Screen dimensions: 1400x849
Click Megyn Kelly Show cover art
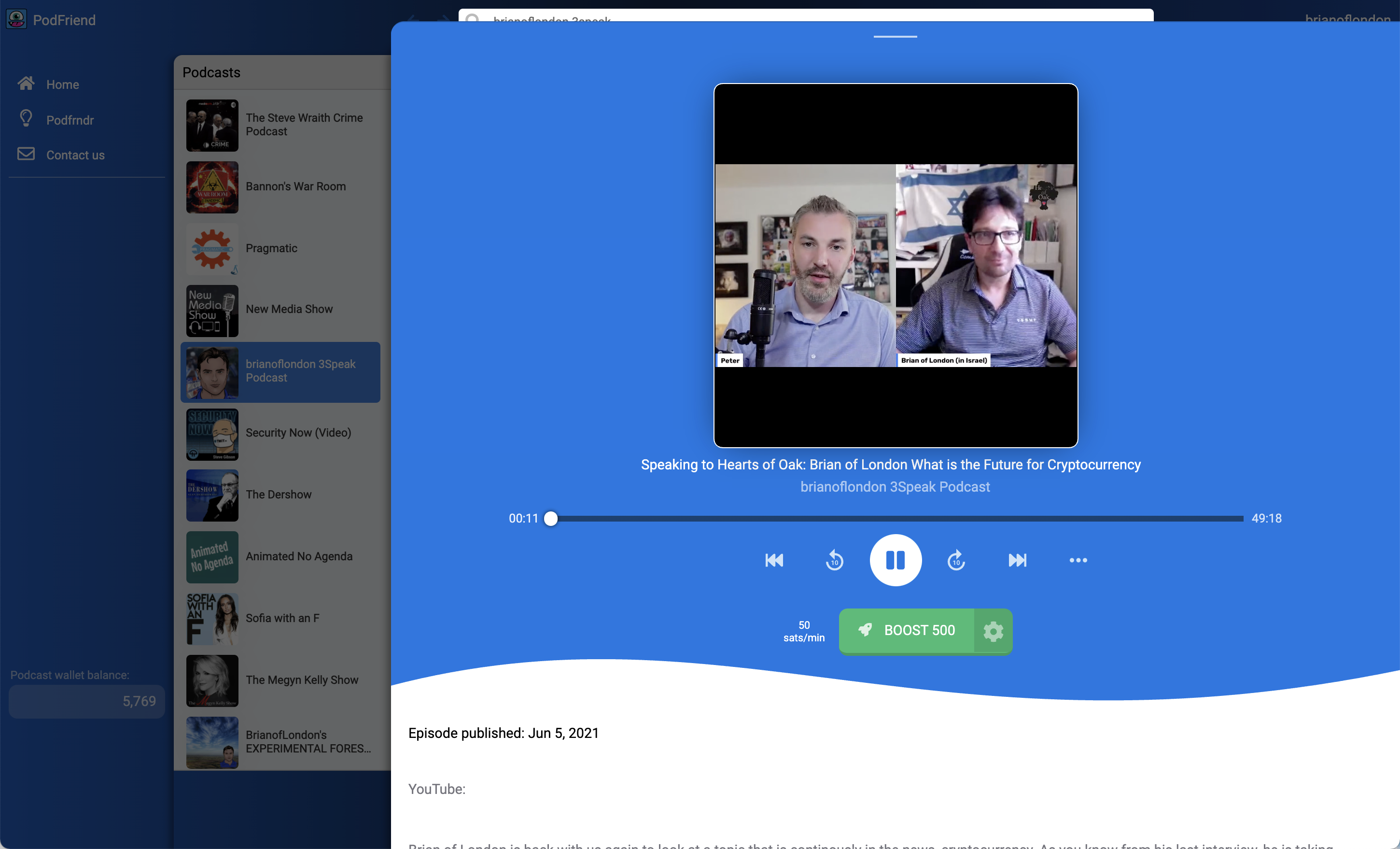tap(212, 681)
